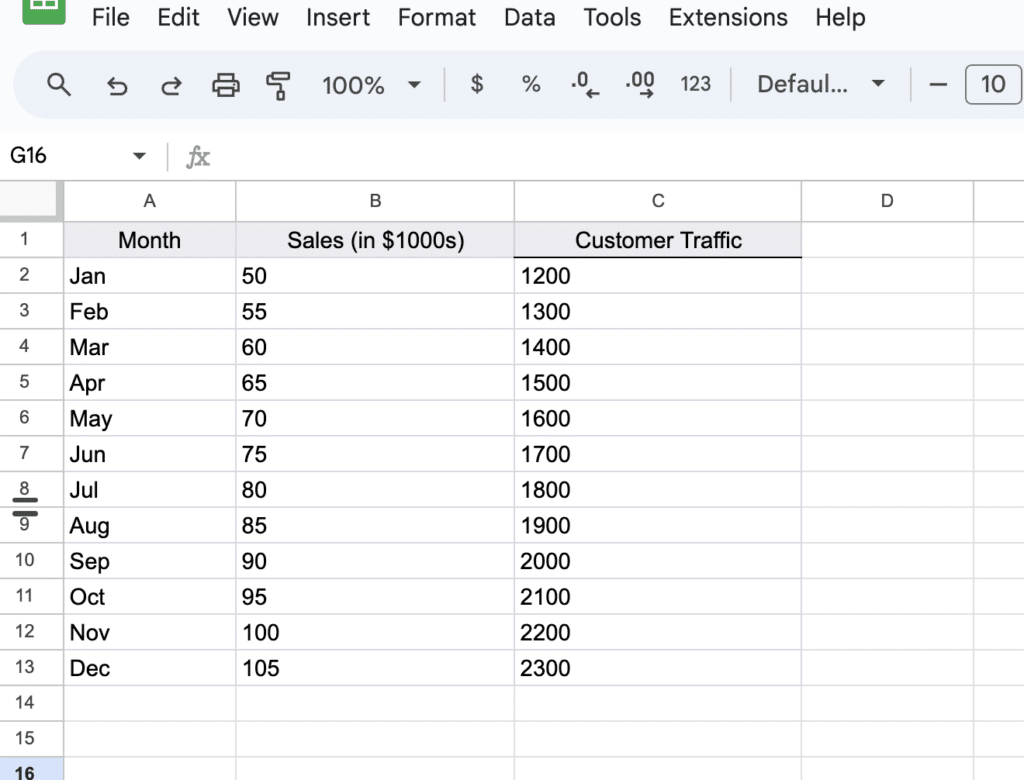Select the Nov cell
The image size is (1024, 780).
pos(150,632)
